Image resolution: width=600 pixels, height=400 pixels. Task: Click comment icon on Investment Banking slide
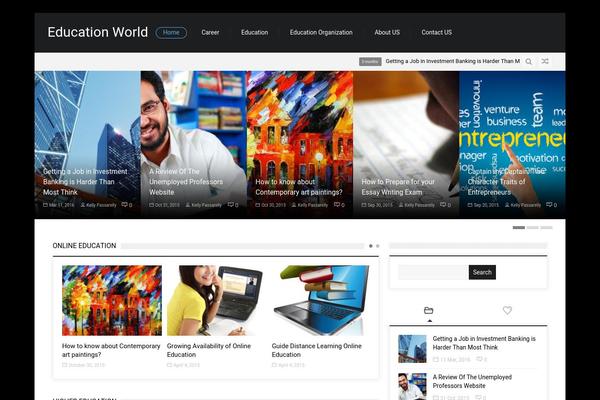(124, 205)
